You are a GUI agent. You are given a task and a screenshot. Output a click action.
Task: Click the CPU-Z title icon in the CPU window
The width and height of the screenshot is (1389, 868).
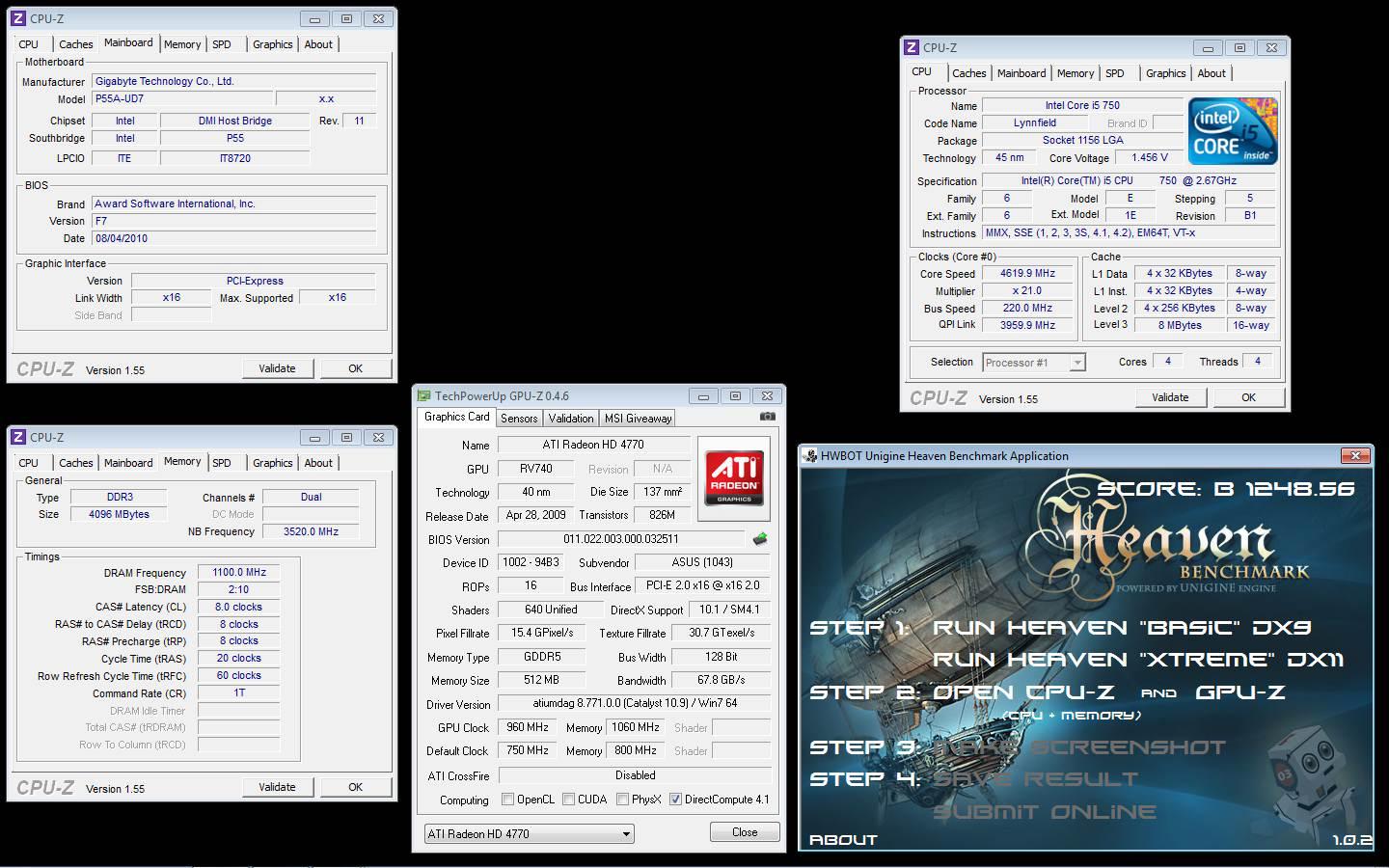911,47
